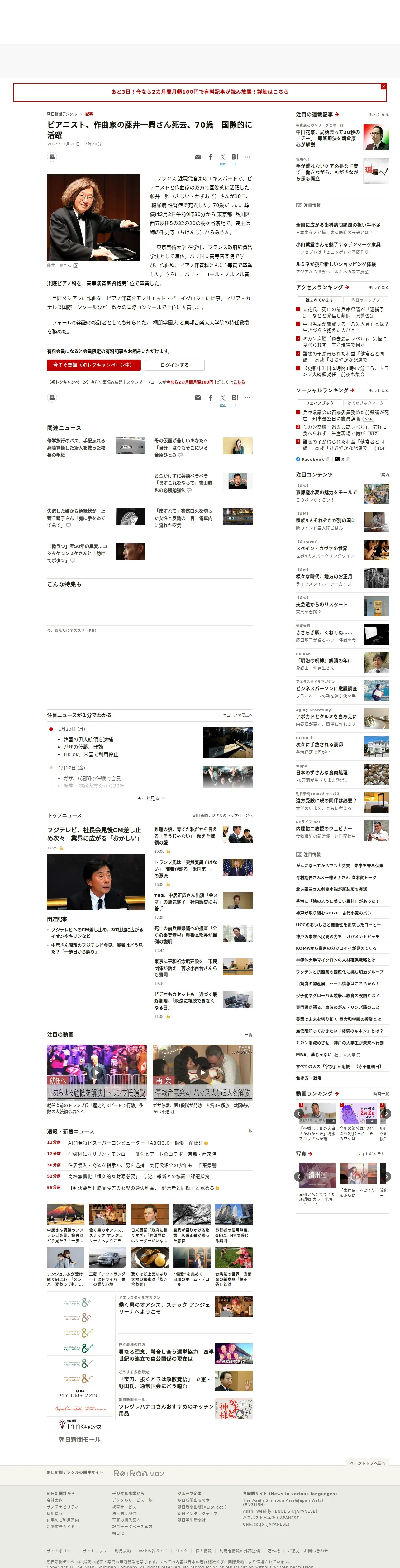Open ranking item 立花氏、死亡の前兵庫県議が
The height and width of the screenshot is (1568, 400).
click(343, 312)
